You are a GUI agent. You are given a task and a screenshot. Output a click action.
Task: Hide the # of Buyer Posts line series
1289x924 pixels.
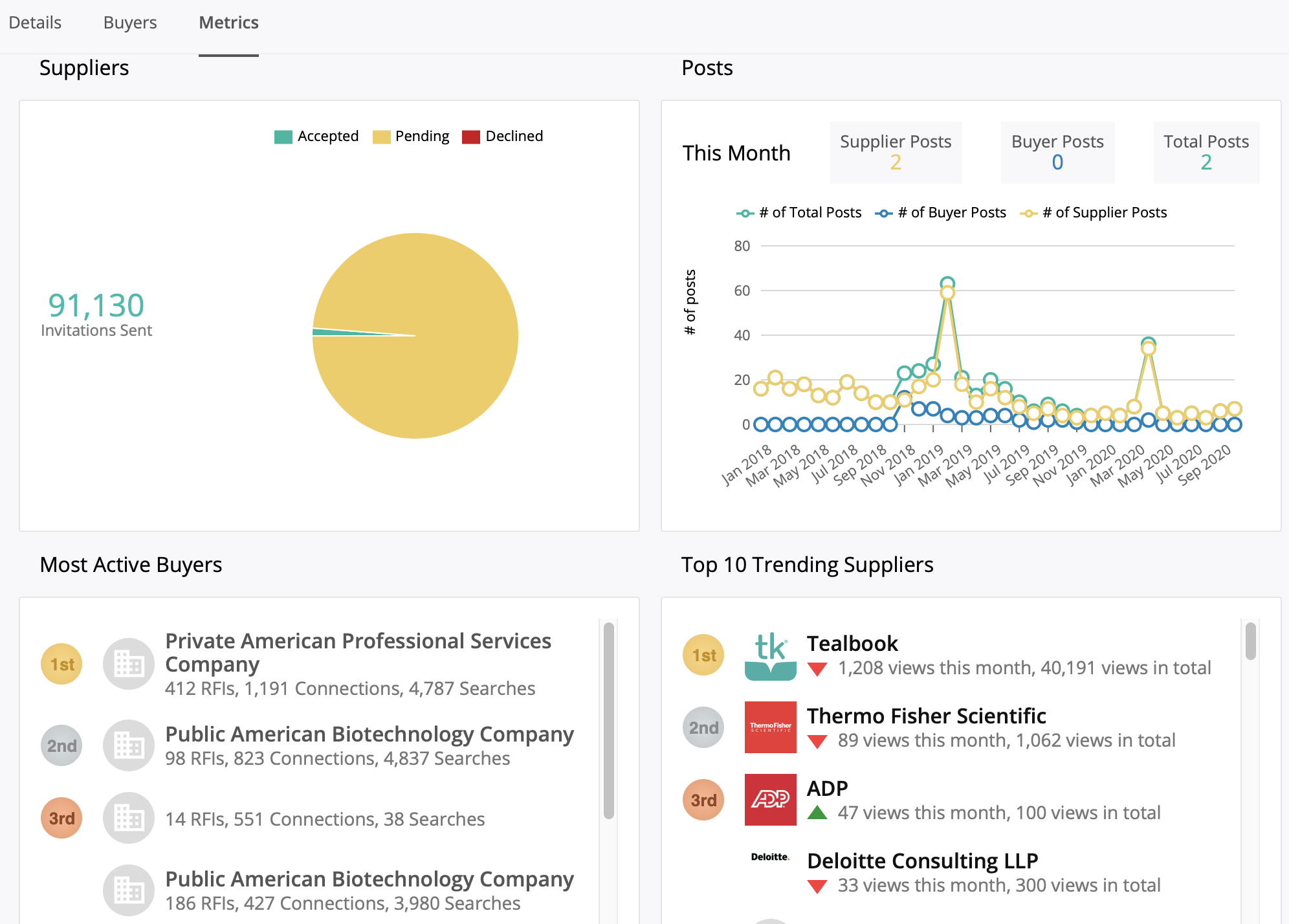940,213
